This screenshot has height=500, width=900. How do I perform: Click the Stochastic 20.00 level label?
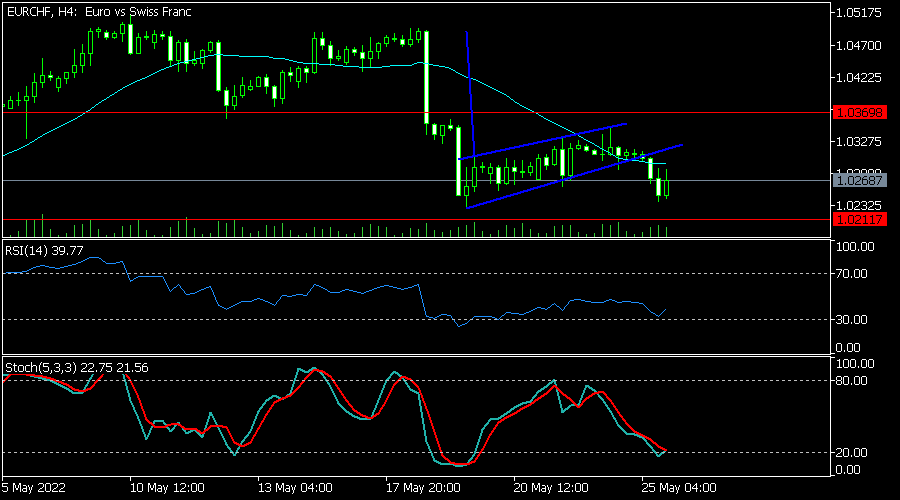click(x=851, y=453)
